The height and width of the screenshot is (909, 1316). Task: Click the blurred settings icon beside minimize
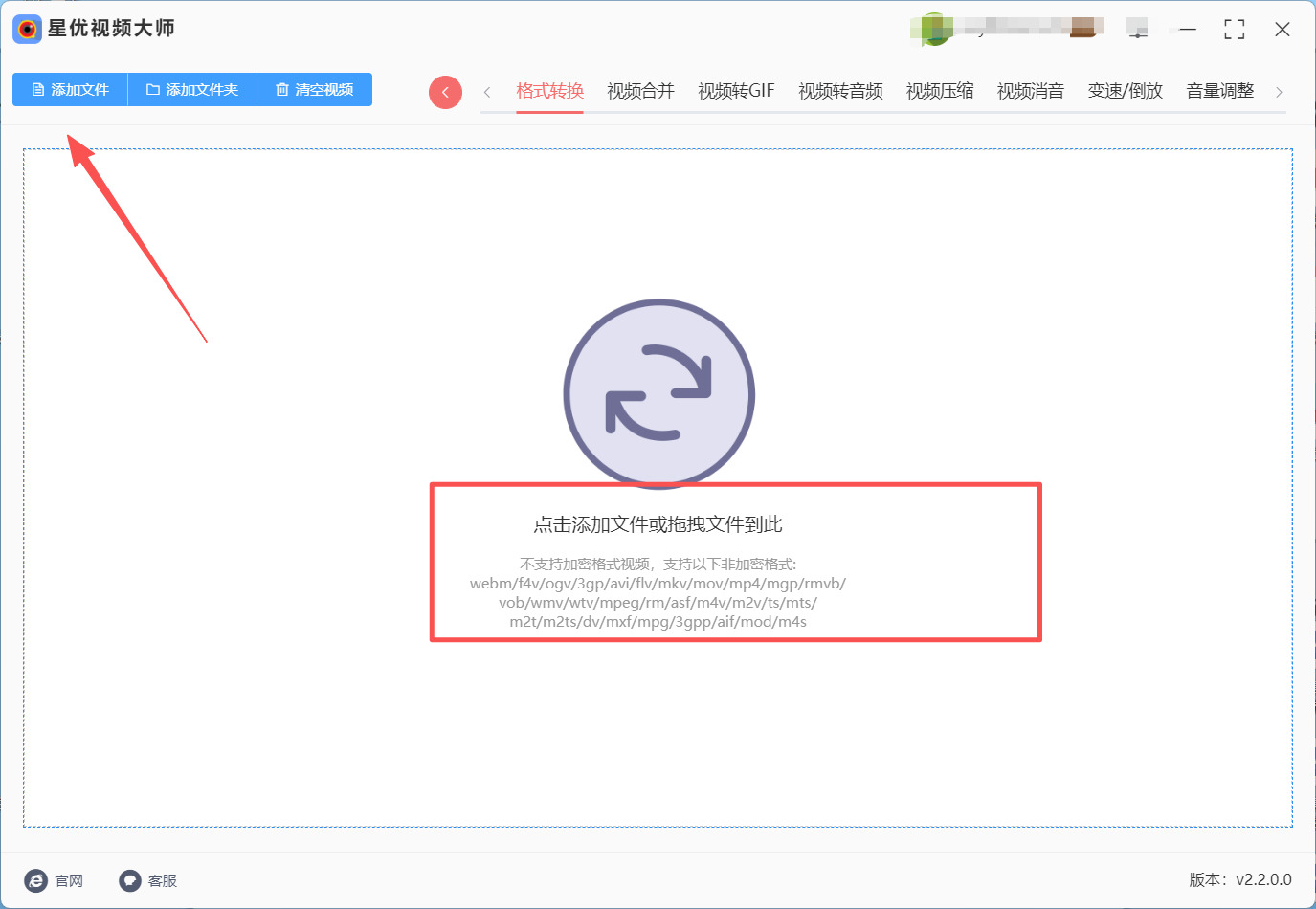[x=1137, y=29]
